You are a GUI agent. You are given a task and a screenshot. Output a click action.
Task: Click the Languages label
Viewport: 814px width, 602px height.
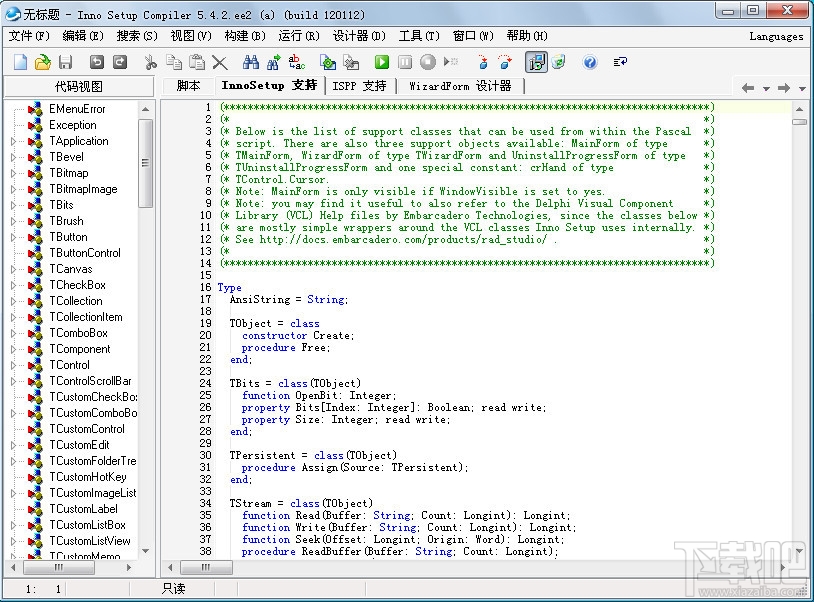click(x=775, y=36)
